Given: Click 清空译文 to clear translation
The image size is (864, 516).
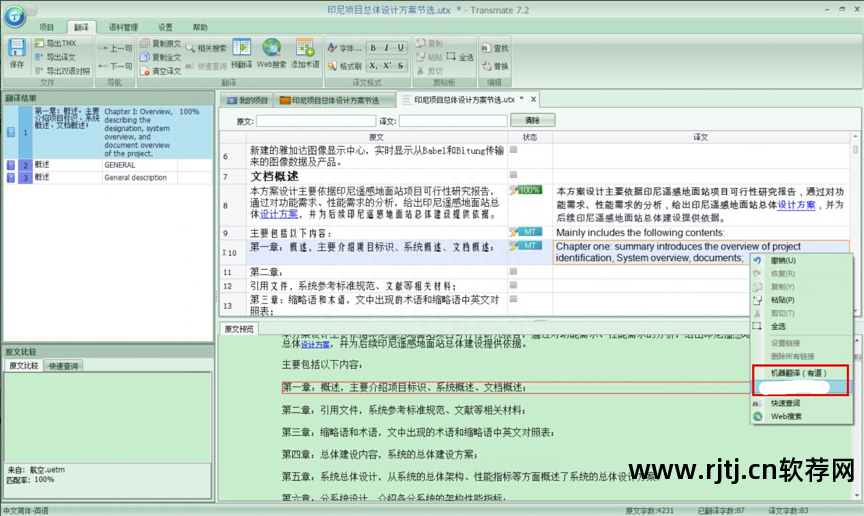Looking at the screenshot, I should tap(160, 71).
